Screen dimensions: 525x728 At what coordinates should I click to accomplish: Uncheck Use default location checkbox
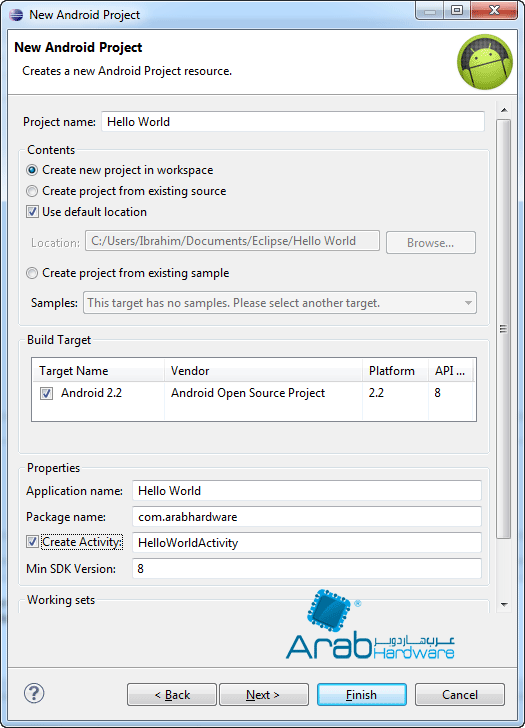coord(32,212)
